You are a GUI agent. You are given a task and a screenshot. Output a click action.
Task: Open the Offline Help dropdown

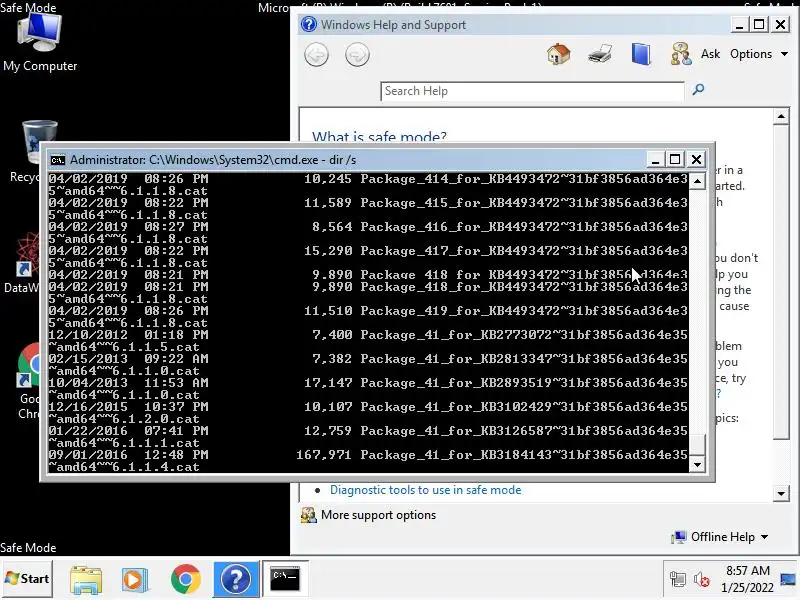point(721,537)
